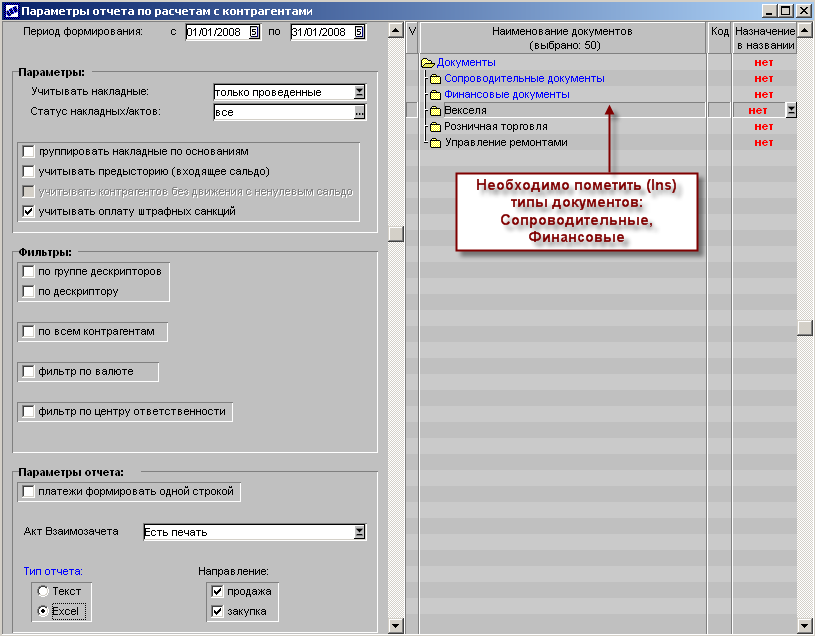Check платежи формировать одной строкой
Viewport: 815px width, 636px height.
(29, 492)
